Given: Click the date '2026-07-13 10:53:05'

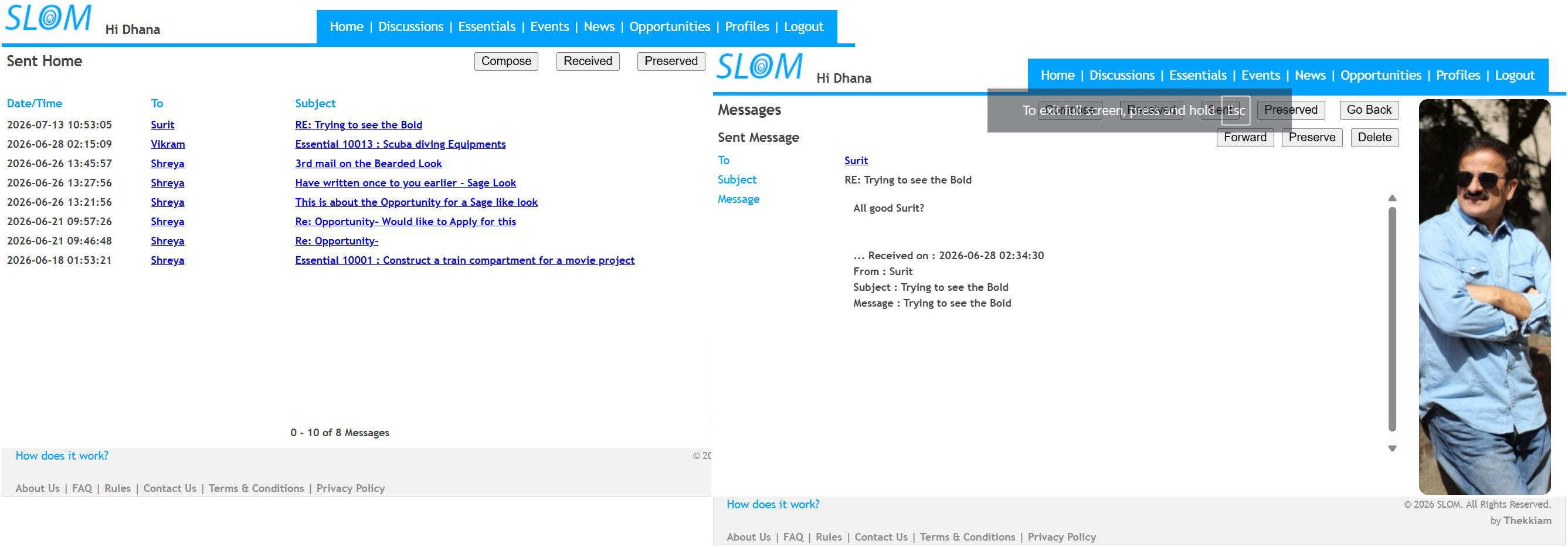Looking at the screenshot, I should click(60, 125).
